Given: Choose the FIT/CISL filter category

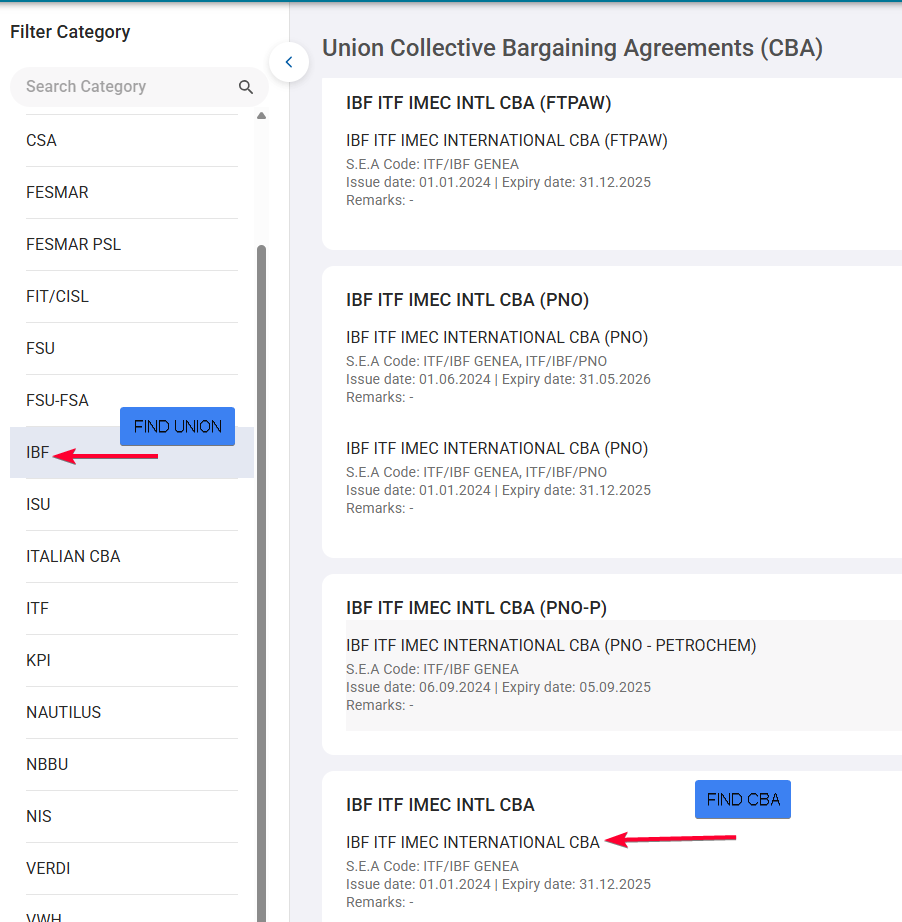Looking at the screenshot, I should click(132, 296).
